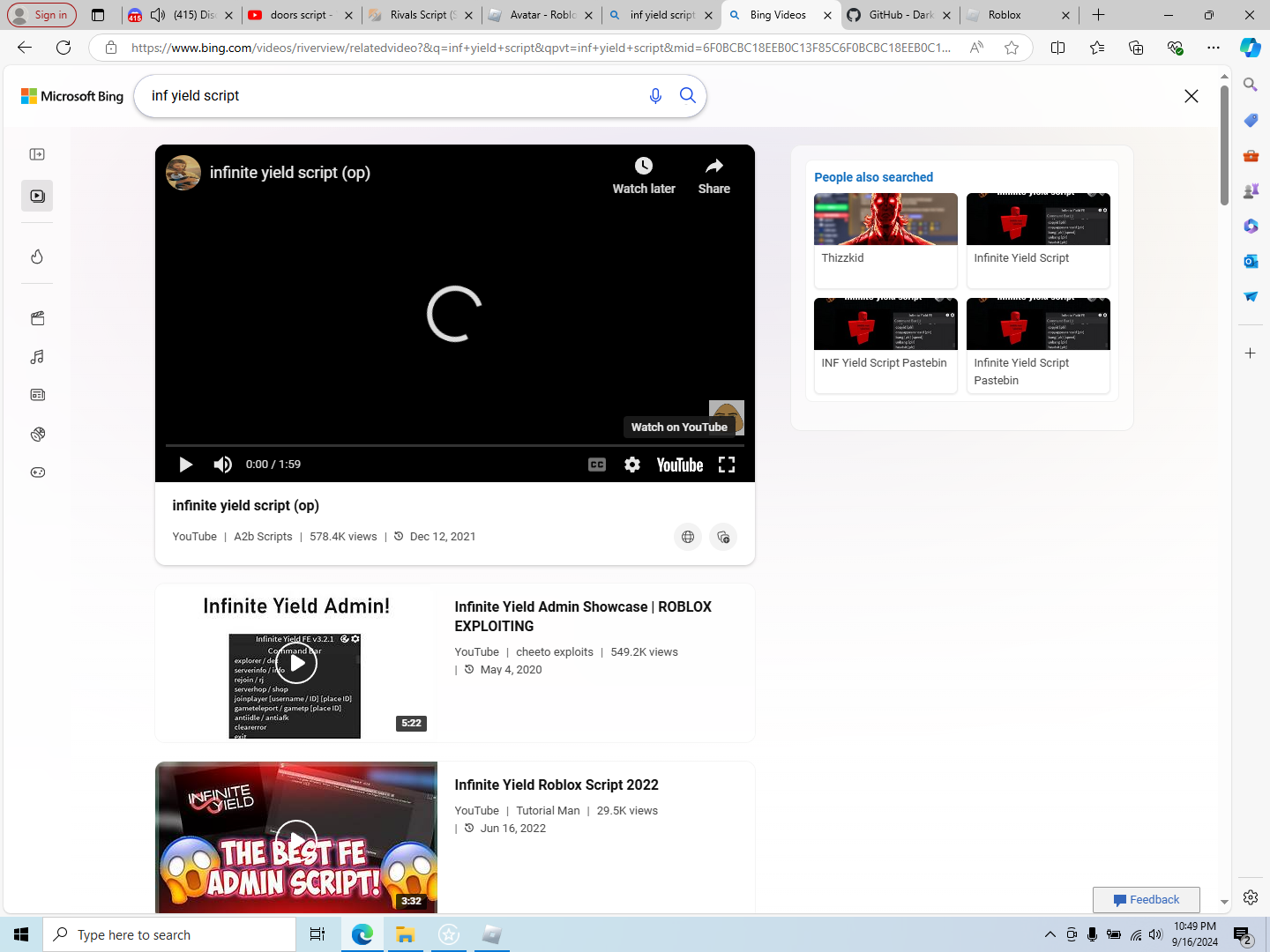Open Edge sidebar settings gear
Screen dimensions: 1270x952
point(1251,897)
